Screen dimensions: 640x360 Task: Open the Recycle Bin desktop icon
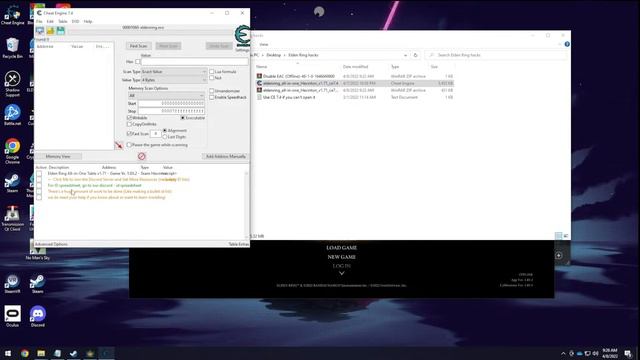(12, 48)
